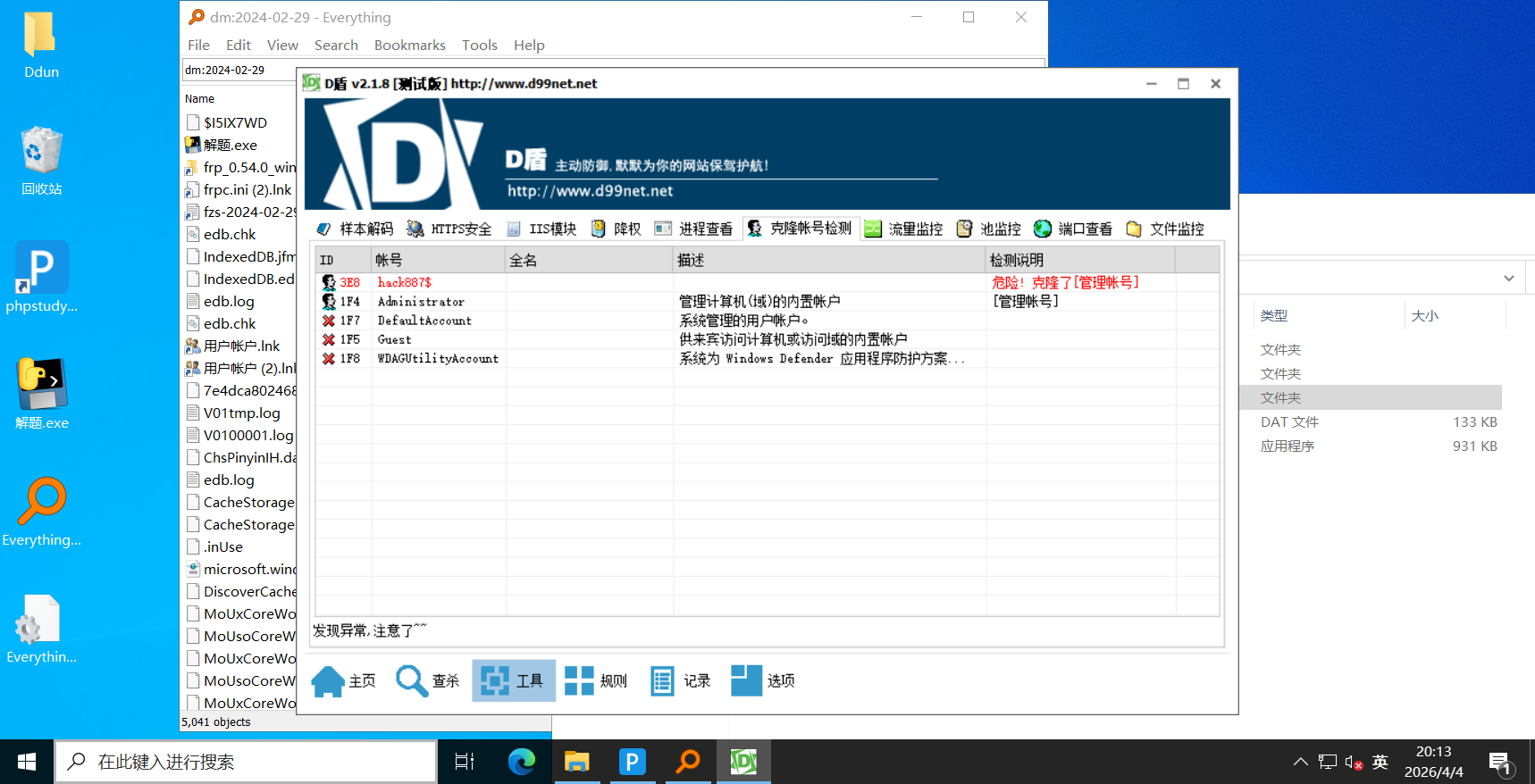Open the File menu in Everything
Screen dimensions: 1535x784
coord(198,45)
